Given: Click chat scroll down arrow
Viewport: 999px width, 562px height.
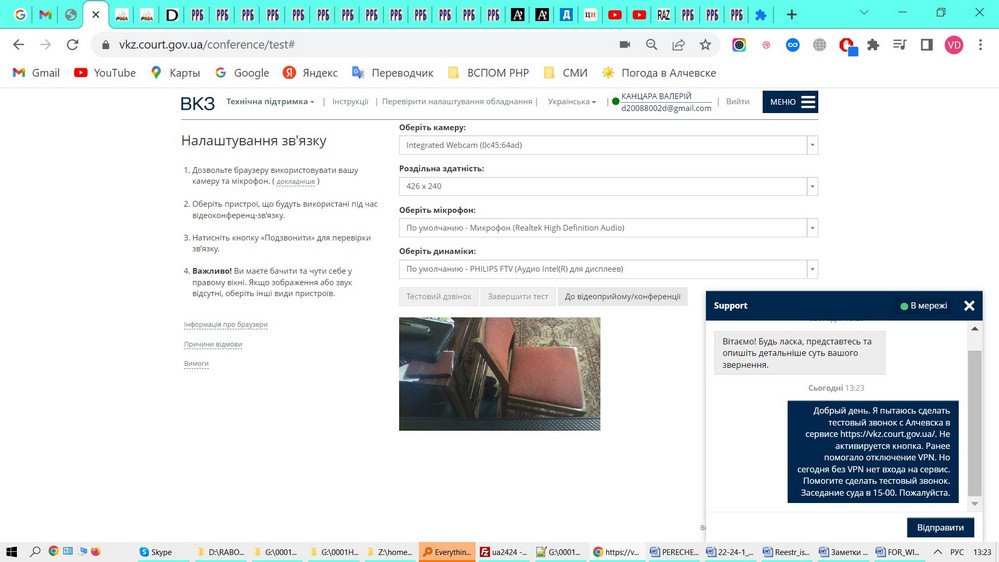Looking at the screenshot, I should pos(974,504).
